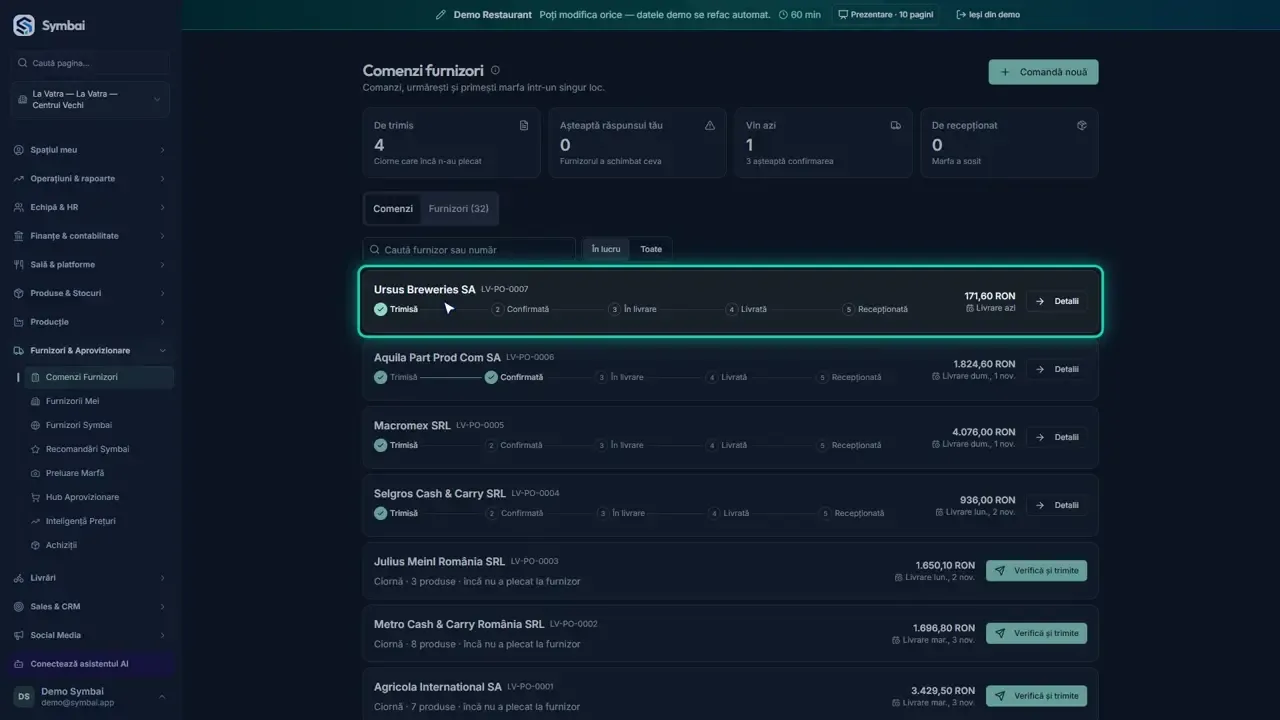
Task: Expand the Echipă & HR chevron
Action: (x=162, y=207)
